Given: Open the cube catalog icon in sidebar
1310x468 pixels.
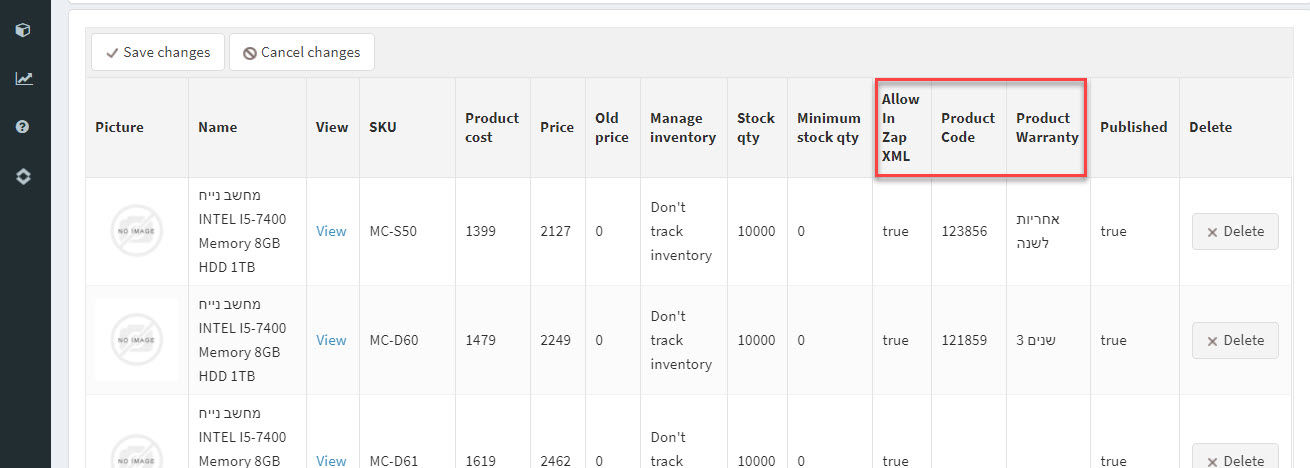Looking at the screenshot, I should pos(23,30).
